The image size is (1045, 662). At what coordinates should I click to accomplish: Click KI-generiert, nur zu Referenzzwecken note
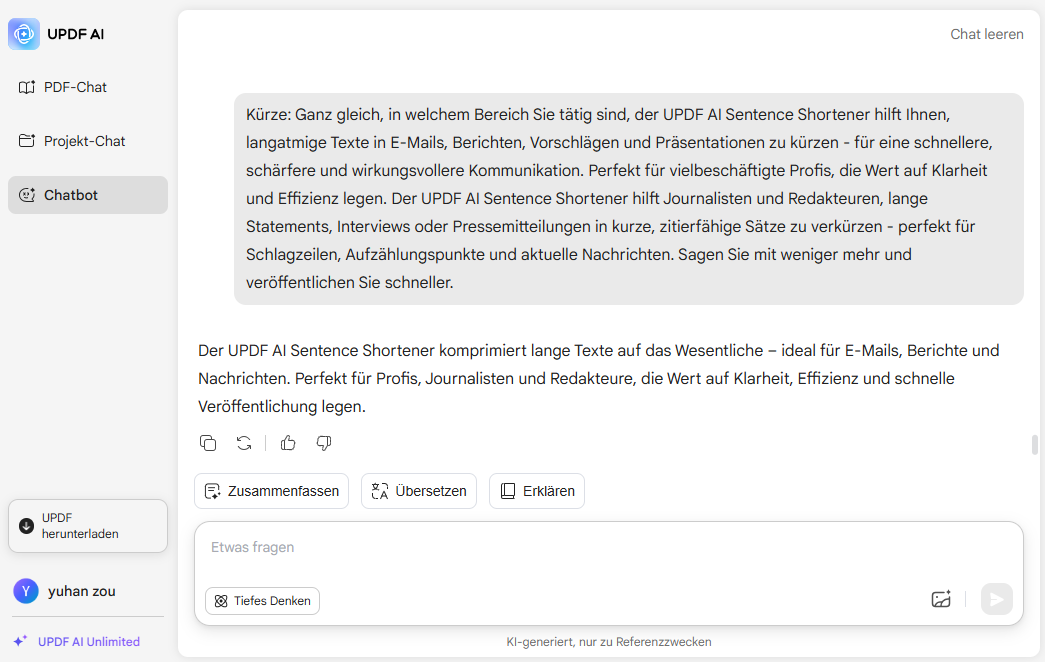point(608,642)
